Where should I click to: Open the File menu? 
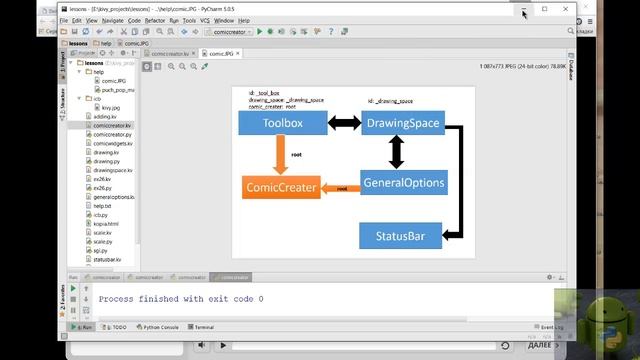click(x=64, y=20)
